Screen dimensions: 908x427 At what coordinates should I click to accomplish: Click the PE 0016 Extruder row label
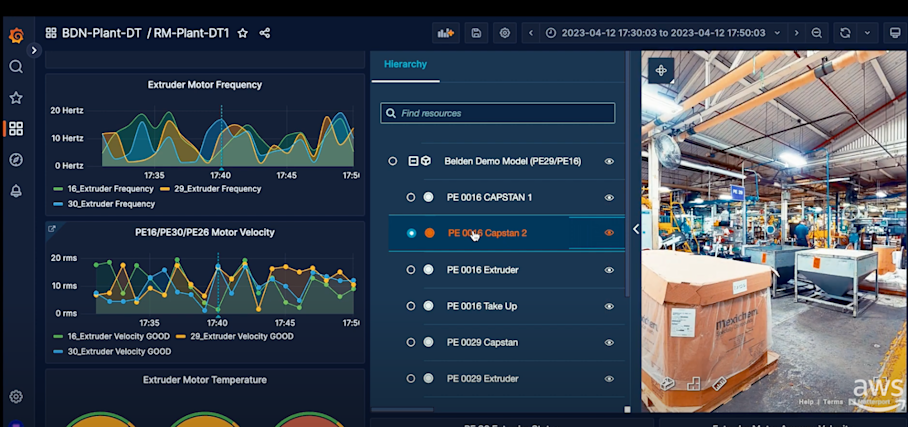[x=482, y=269]
